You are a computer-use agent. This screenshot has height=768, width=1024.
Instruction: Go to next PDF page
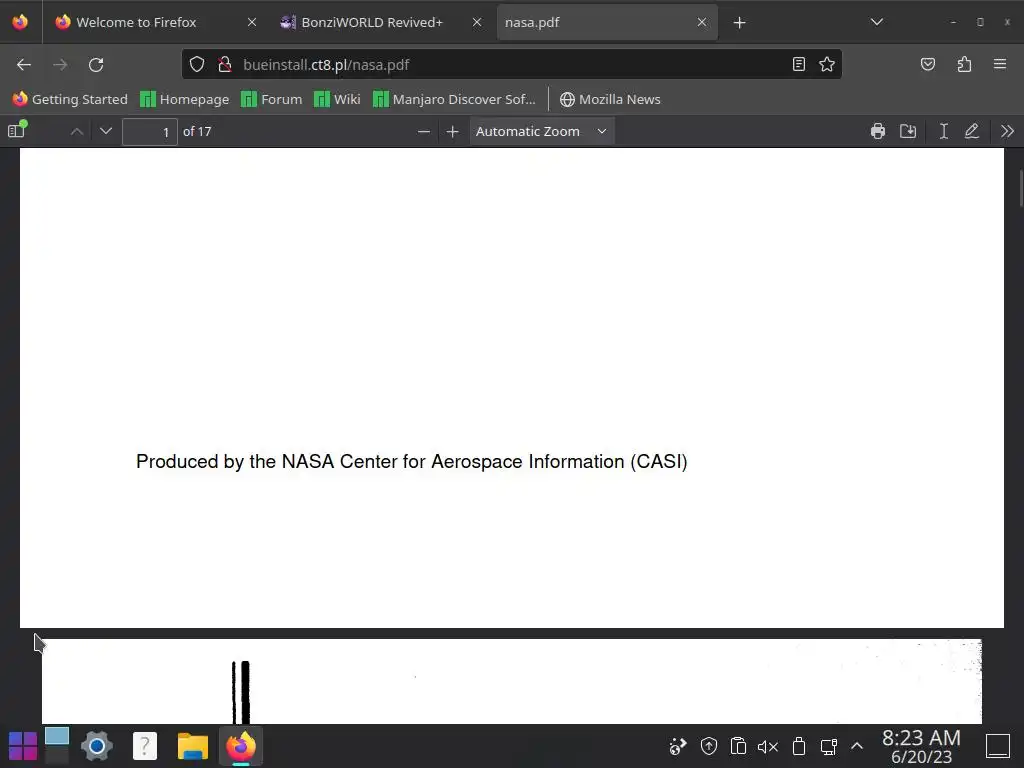coord(106,131)
